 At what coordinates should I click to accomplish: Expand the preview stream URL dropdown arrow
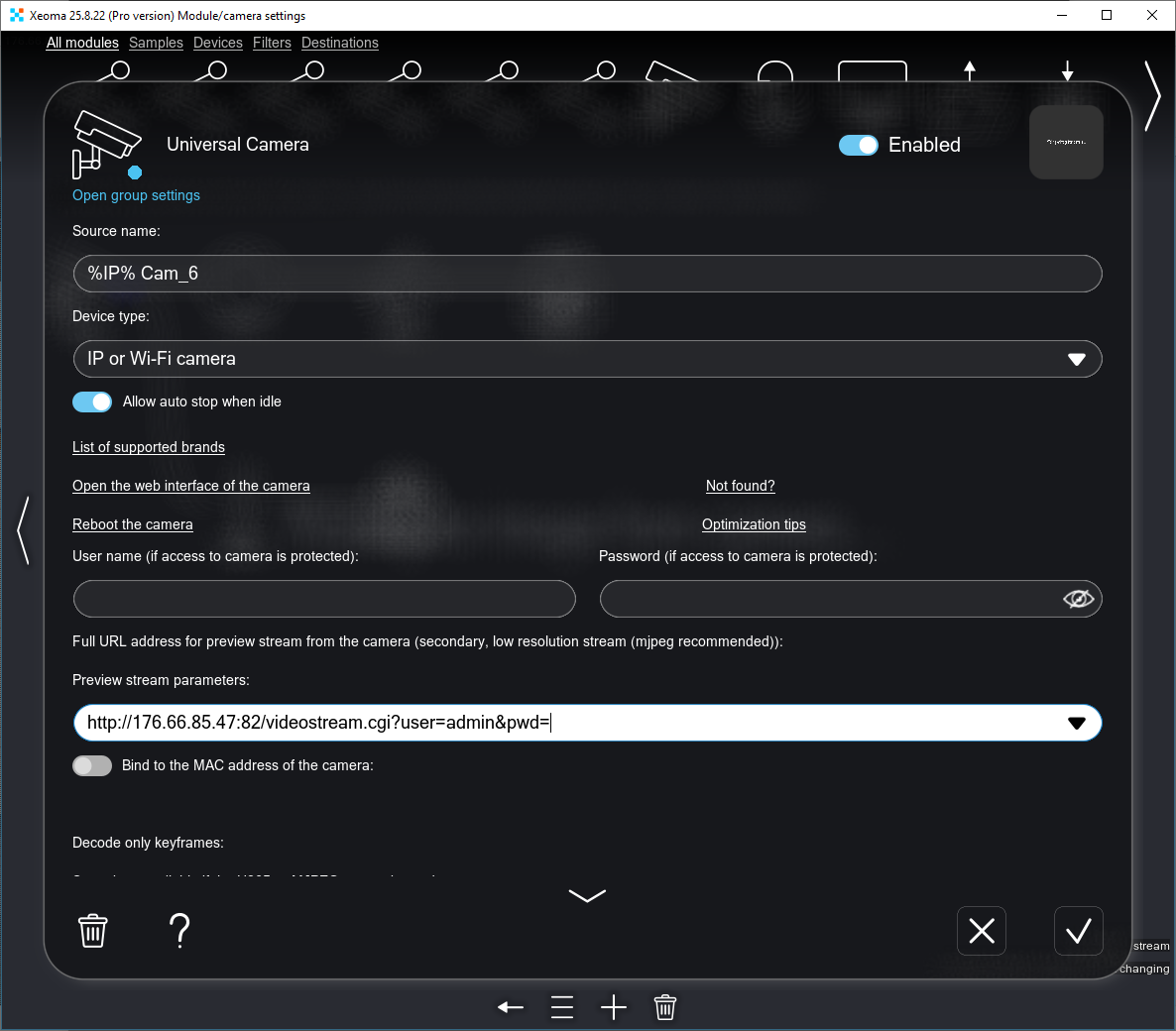[x=1076, y=723]
